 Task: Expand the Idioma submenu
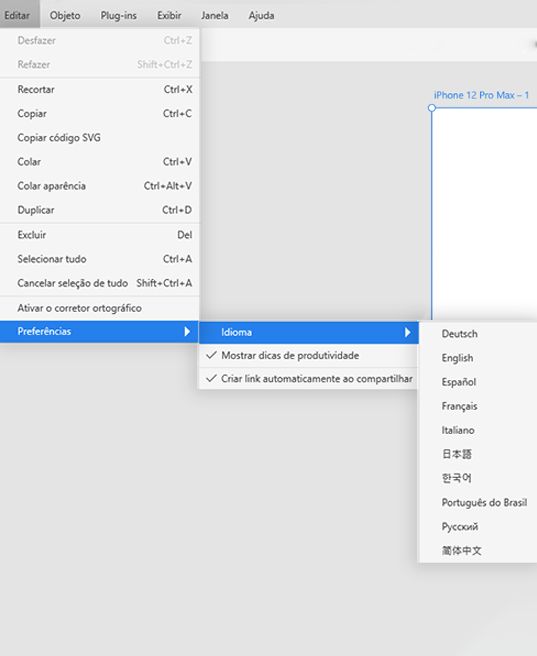309,332
